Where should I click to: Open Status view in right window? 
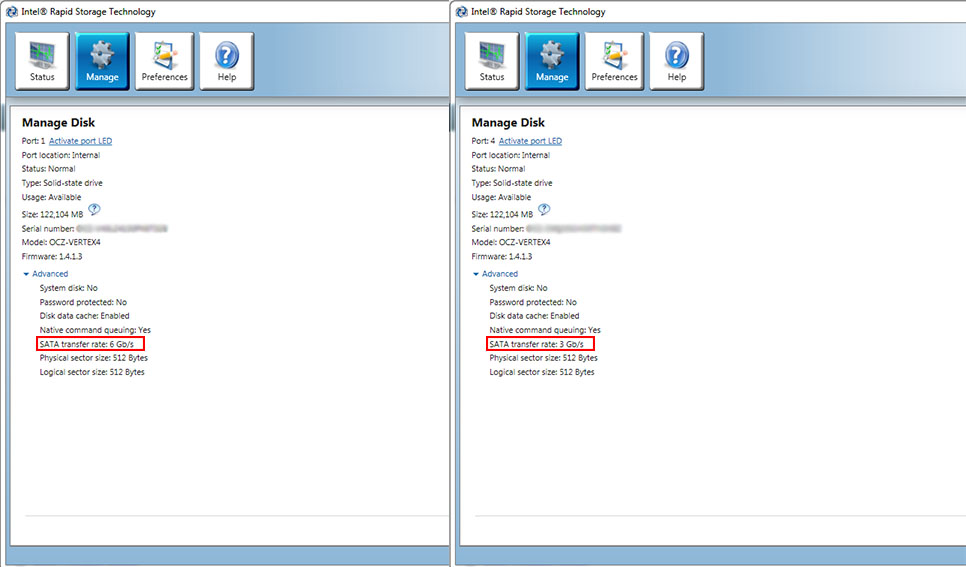point(492,62)
